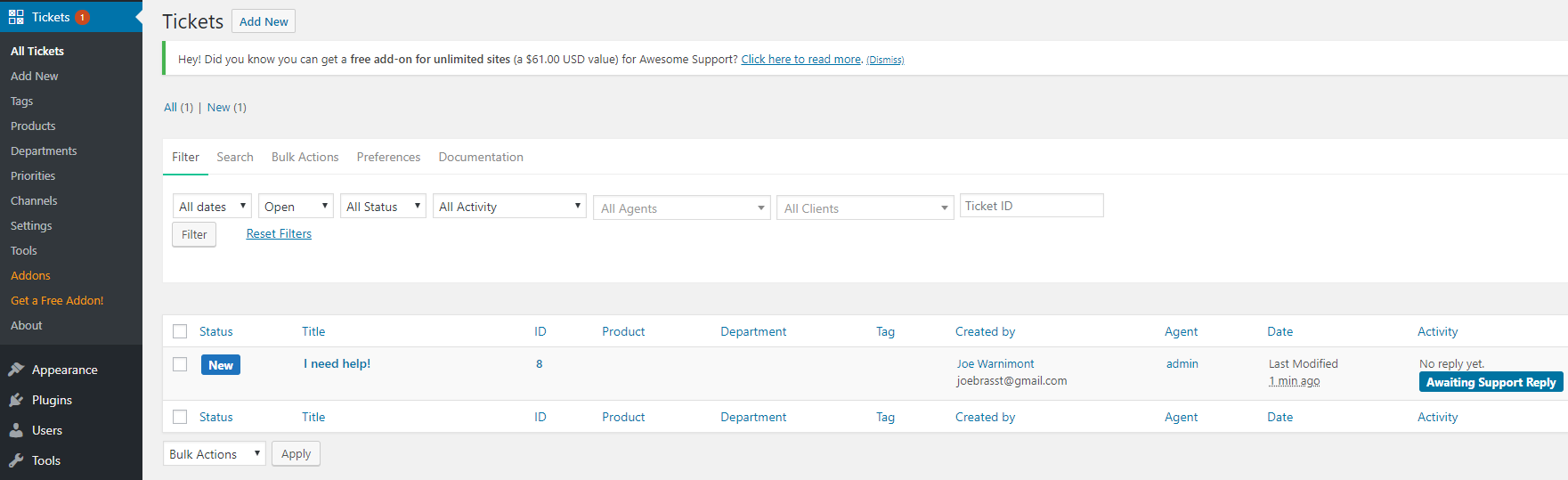Click the Plugins plug icon

click(x=16, y=400)
